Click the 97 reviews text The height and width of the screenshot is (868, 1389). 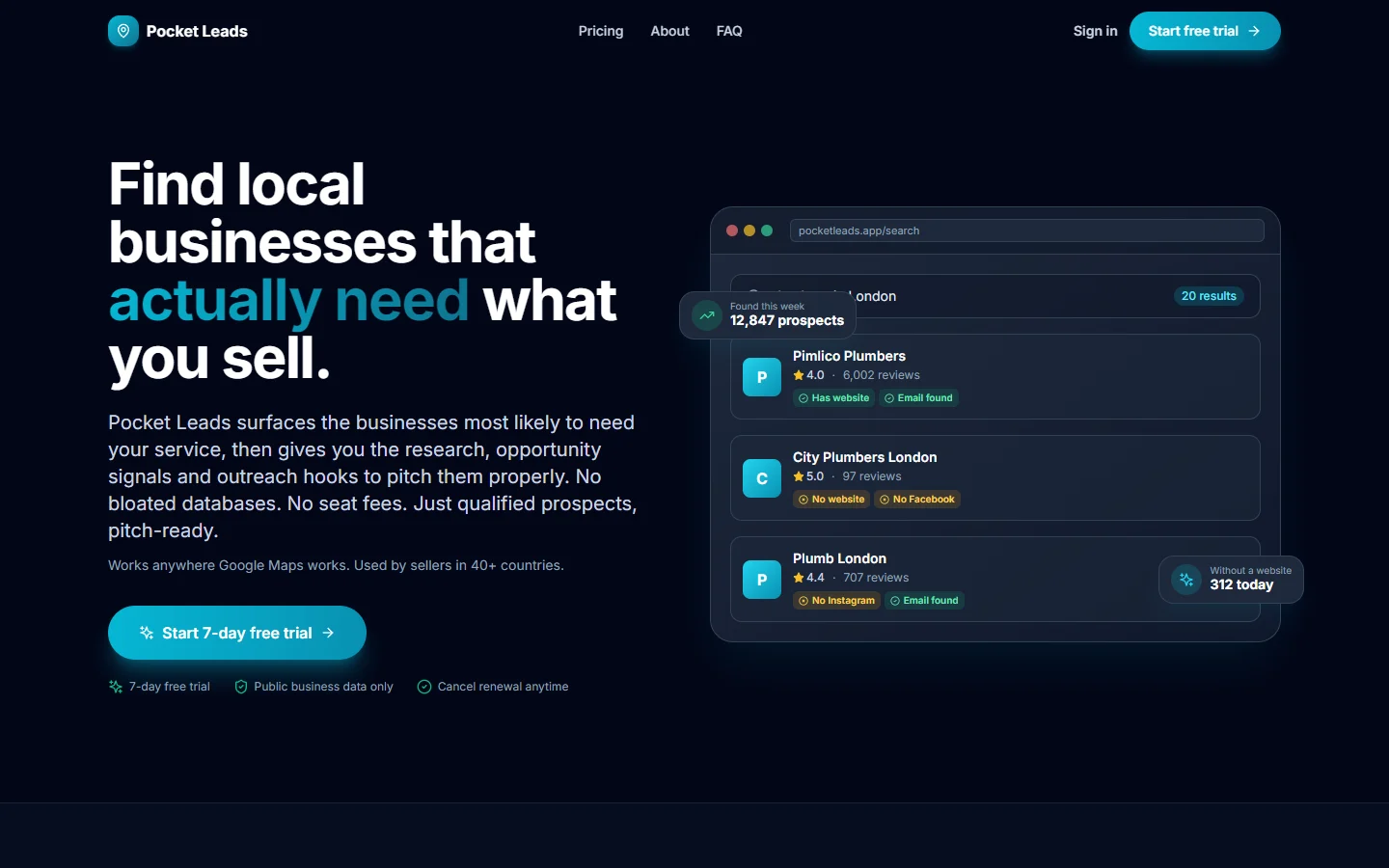click(x=872, y=476)
